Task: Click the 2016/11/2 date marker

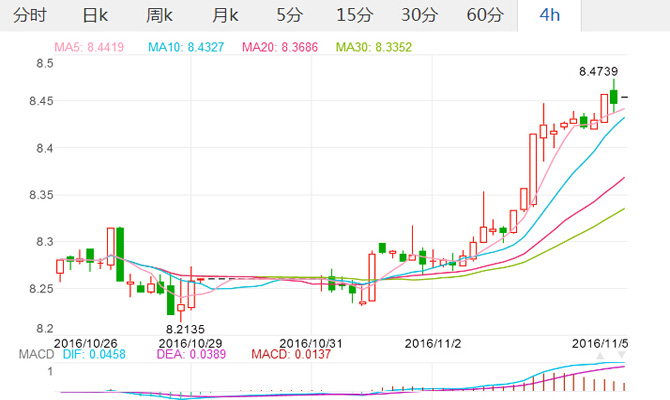Action: [x=432, y=342]
